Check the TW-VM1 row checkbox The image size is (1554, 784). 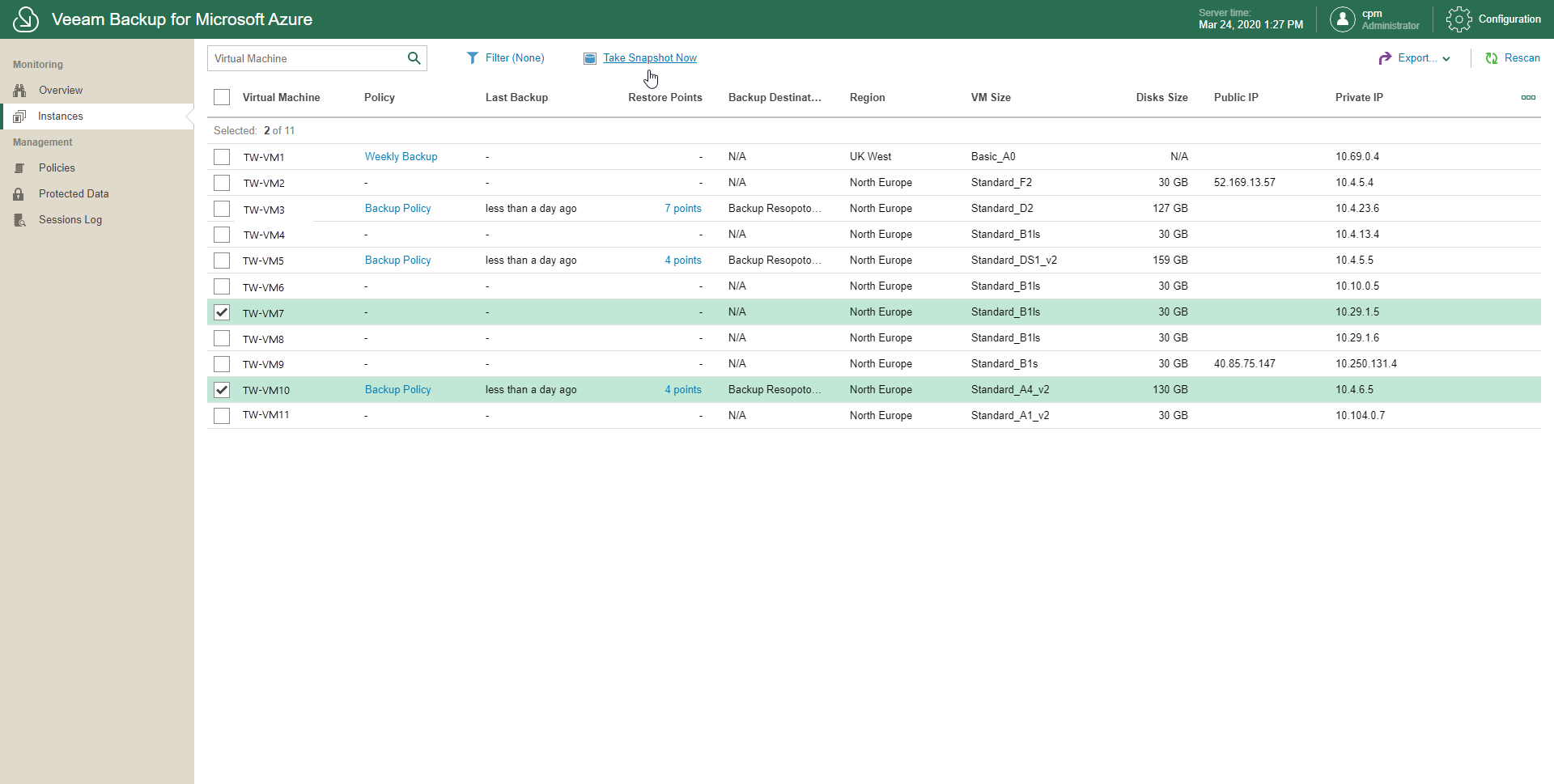222,157
